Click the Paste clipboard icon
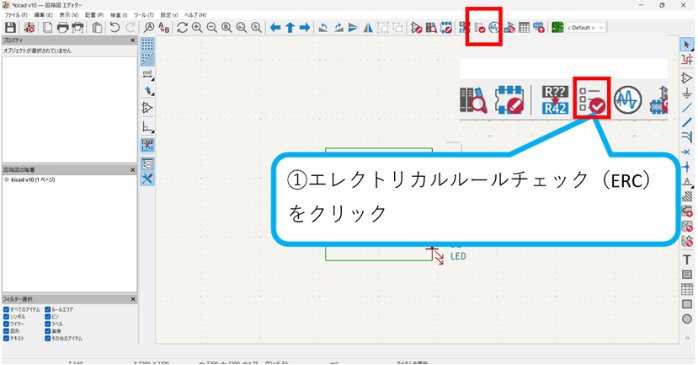Screen dimensions: 698x365 [x=97, y=28]
